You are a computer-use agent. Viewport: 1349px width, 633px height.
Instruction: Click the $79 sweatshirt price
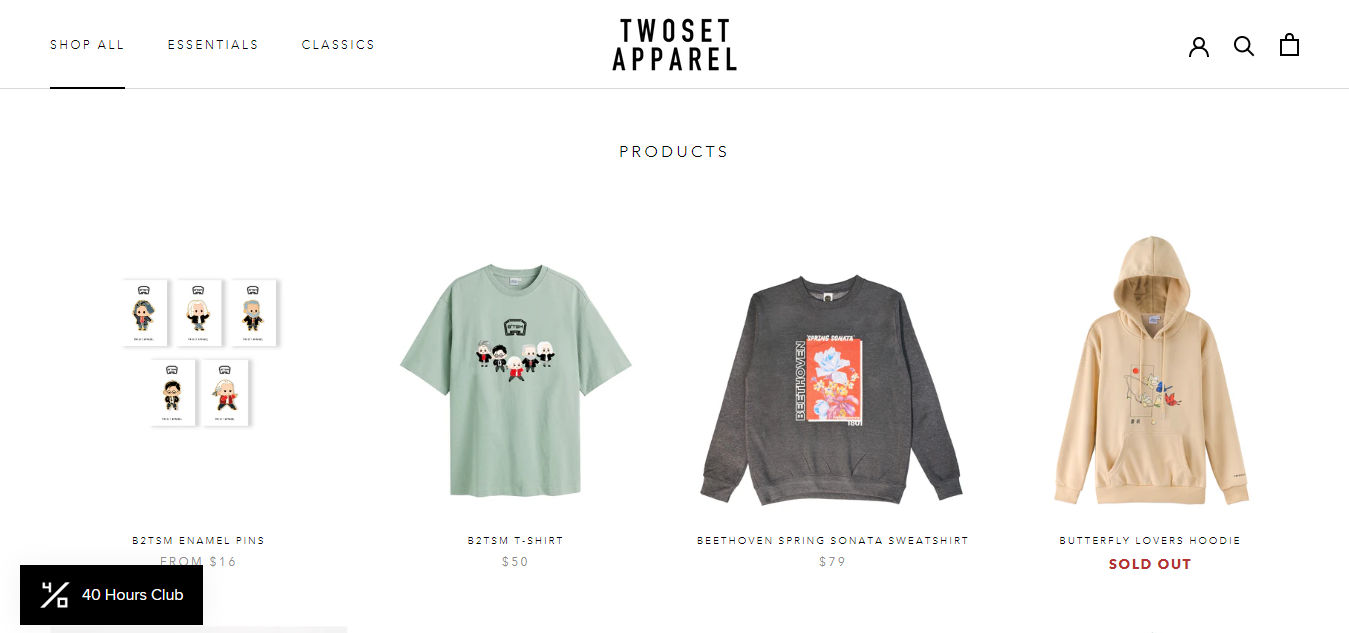832,562
